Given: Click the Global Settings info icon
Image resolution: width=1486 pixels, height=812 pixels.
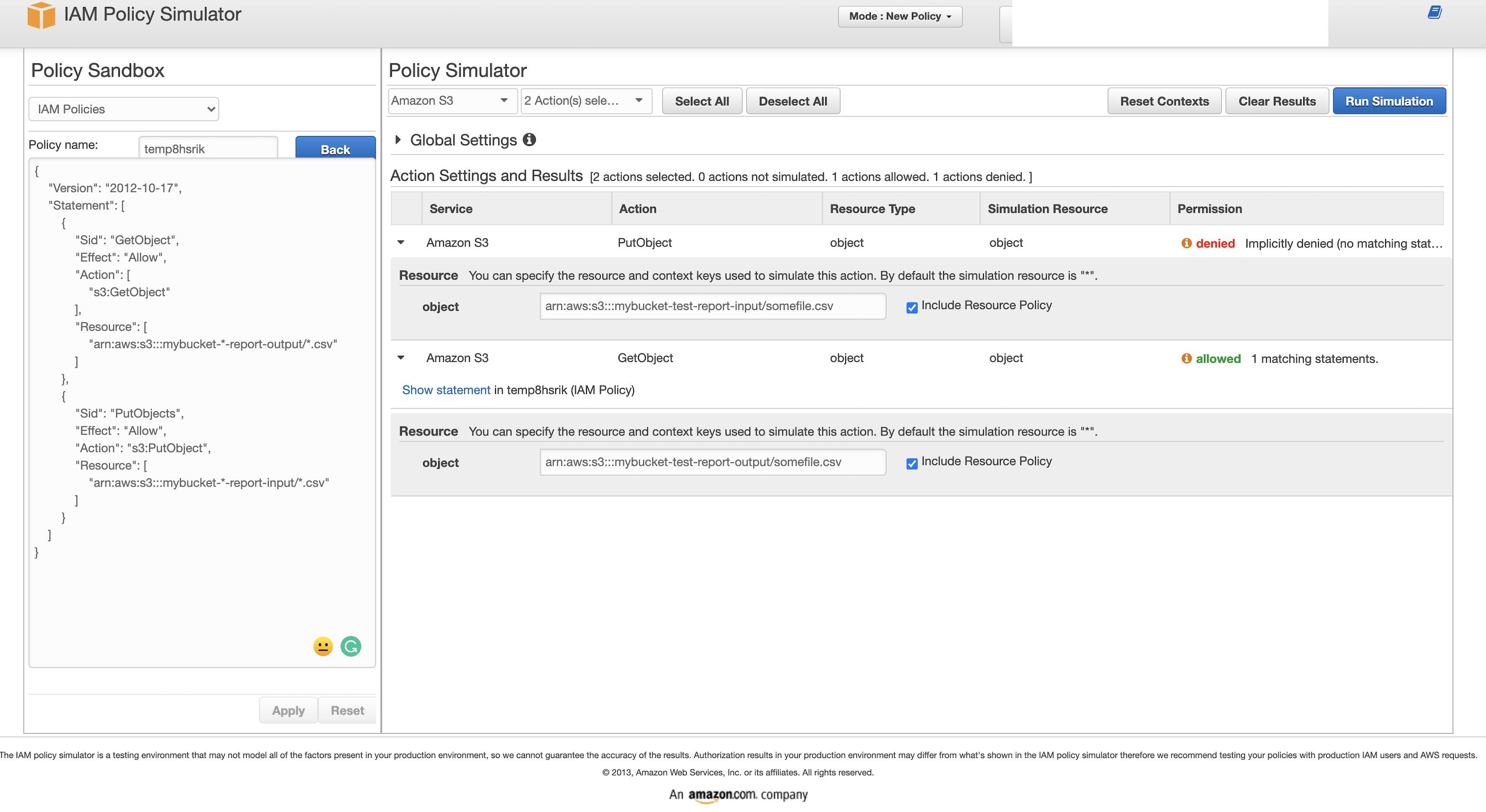Looking at the screenshot, I should [529, 140].
